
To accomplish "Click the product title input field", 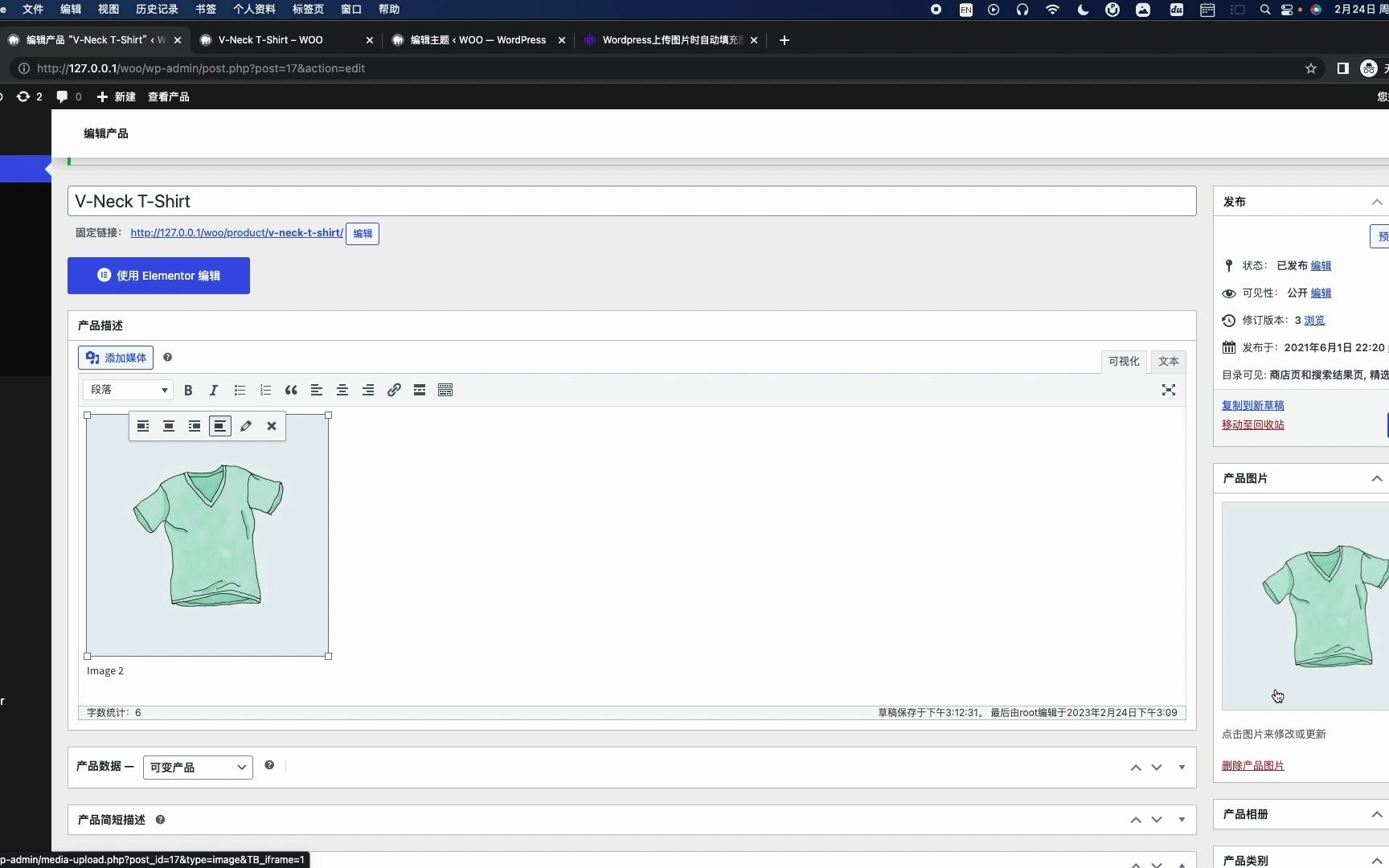I will pos(632,201).
